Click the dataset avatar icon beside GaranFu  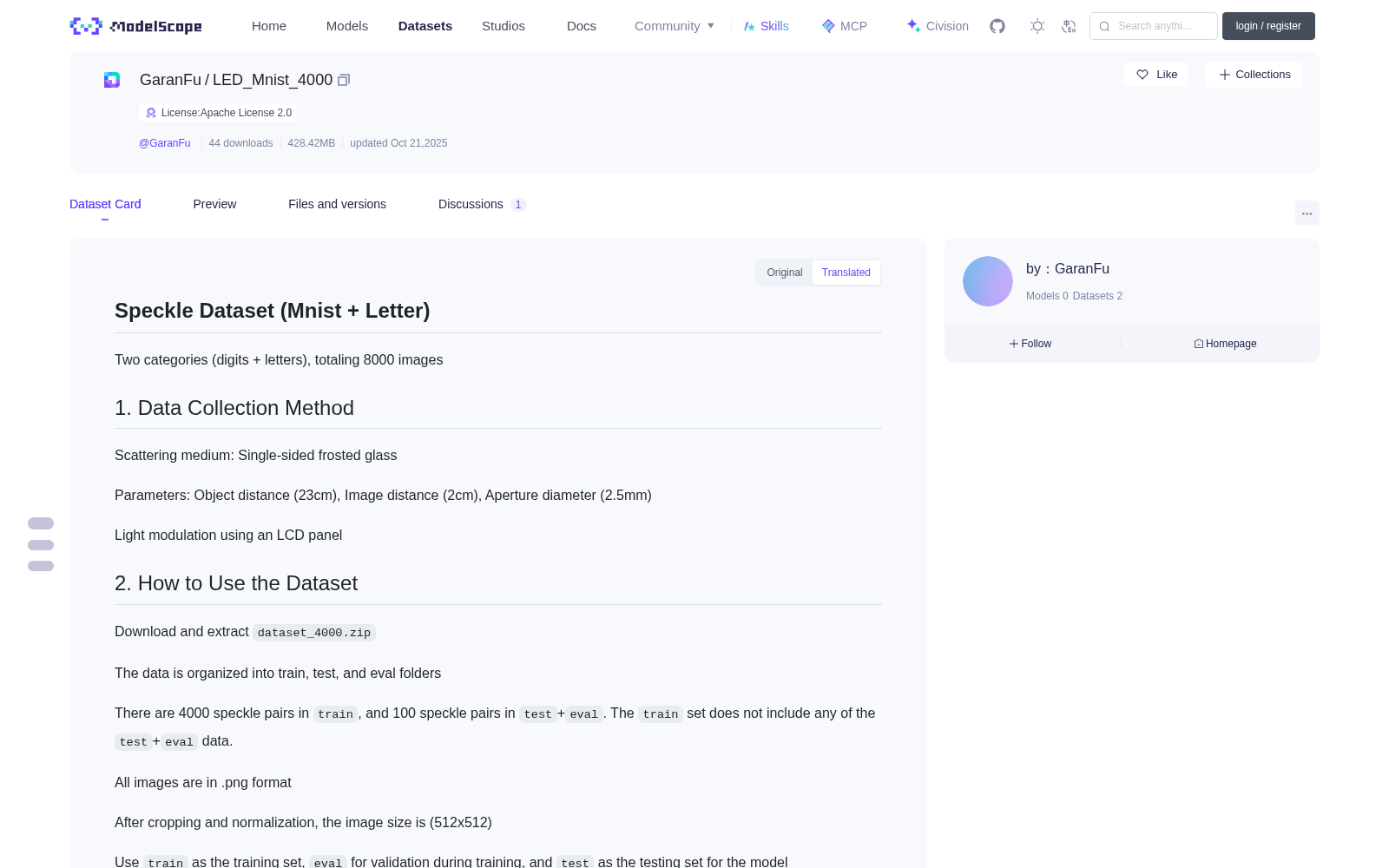pyautogui.click(x=112, y=80)
